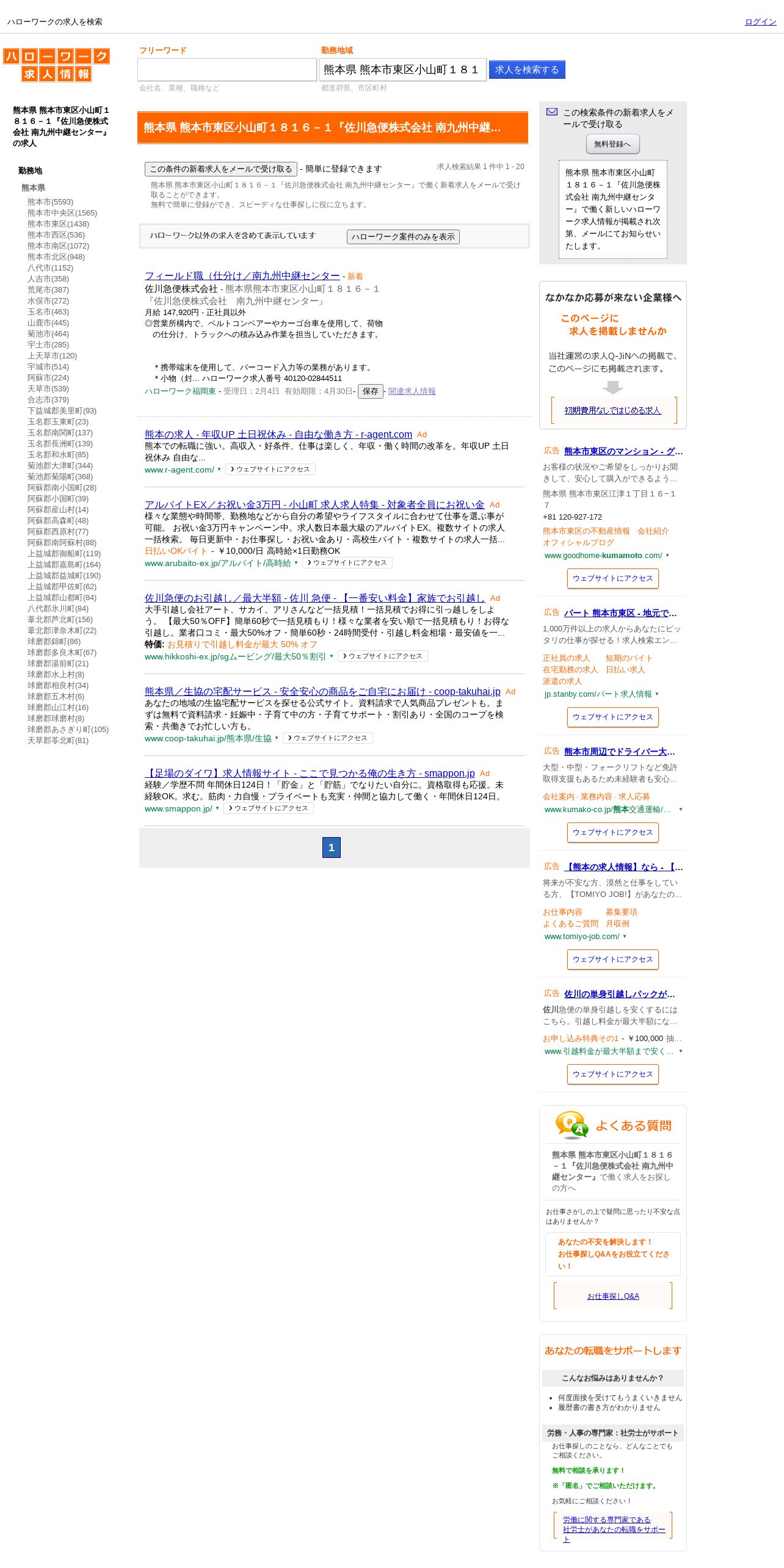Click the mail envelope icon for new job alerts
784x1568 pixels.
pyautogui.click(x=552, y=112)
